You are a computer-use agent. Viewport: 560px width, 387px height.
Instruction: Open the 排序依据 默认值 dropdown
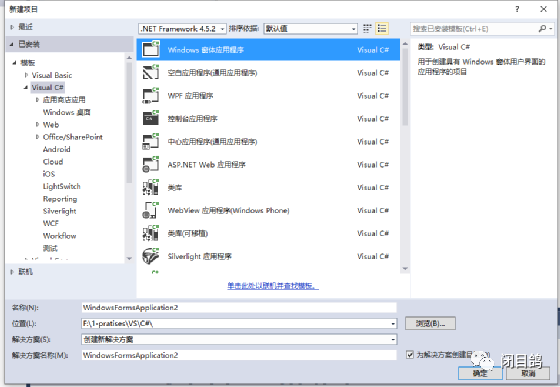tap(310, 29)
